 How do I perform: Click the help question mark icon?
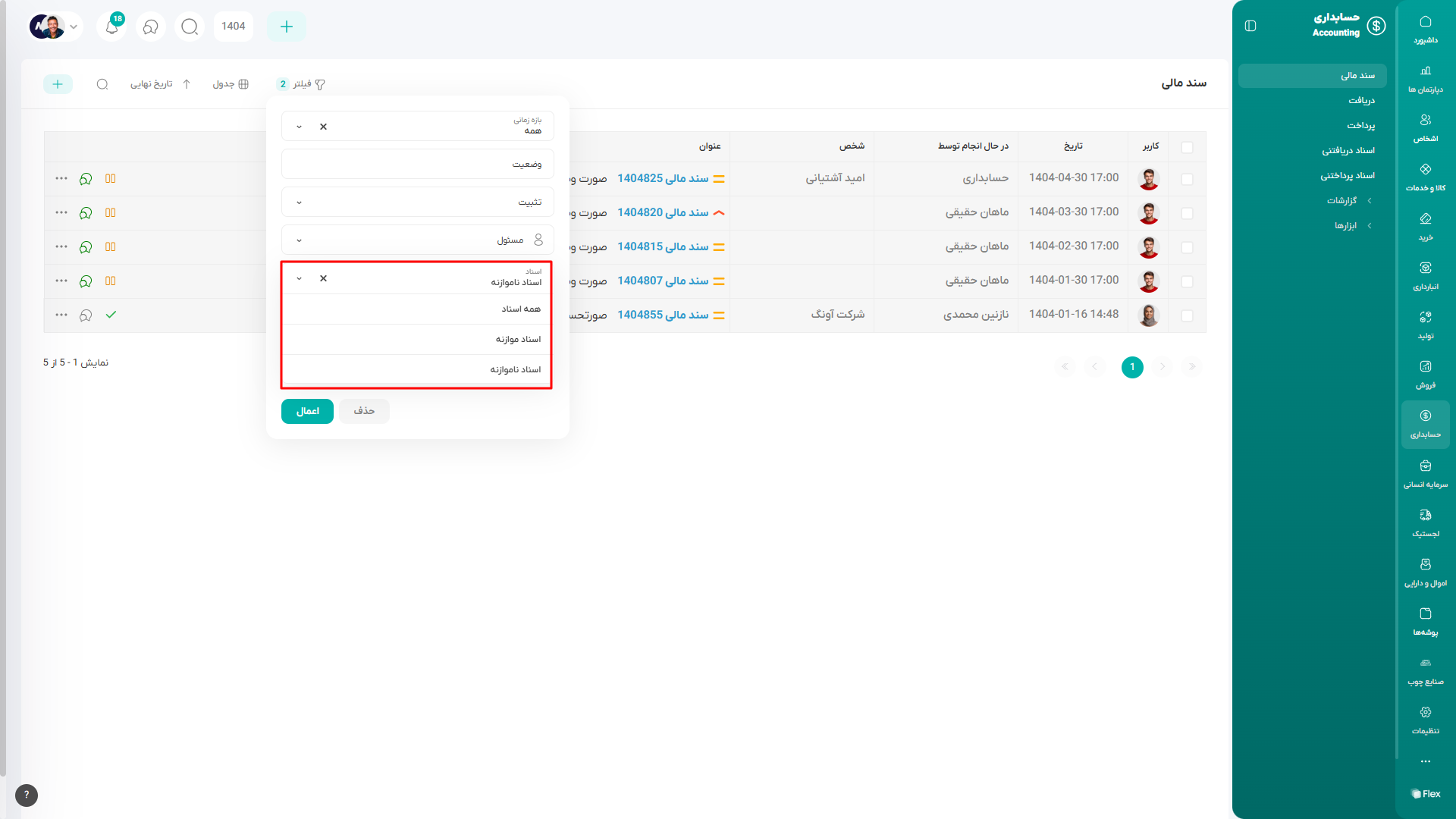(27, 795)
